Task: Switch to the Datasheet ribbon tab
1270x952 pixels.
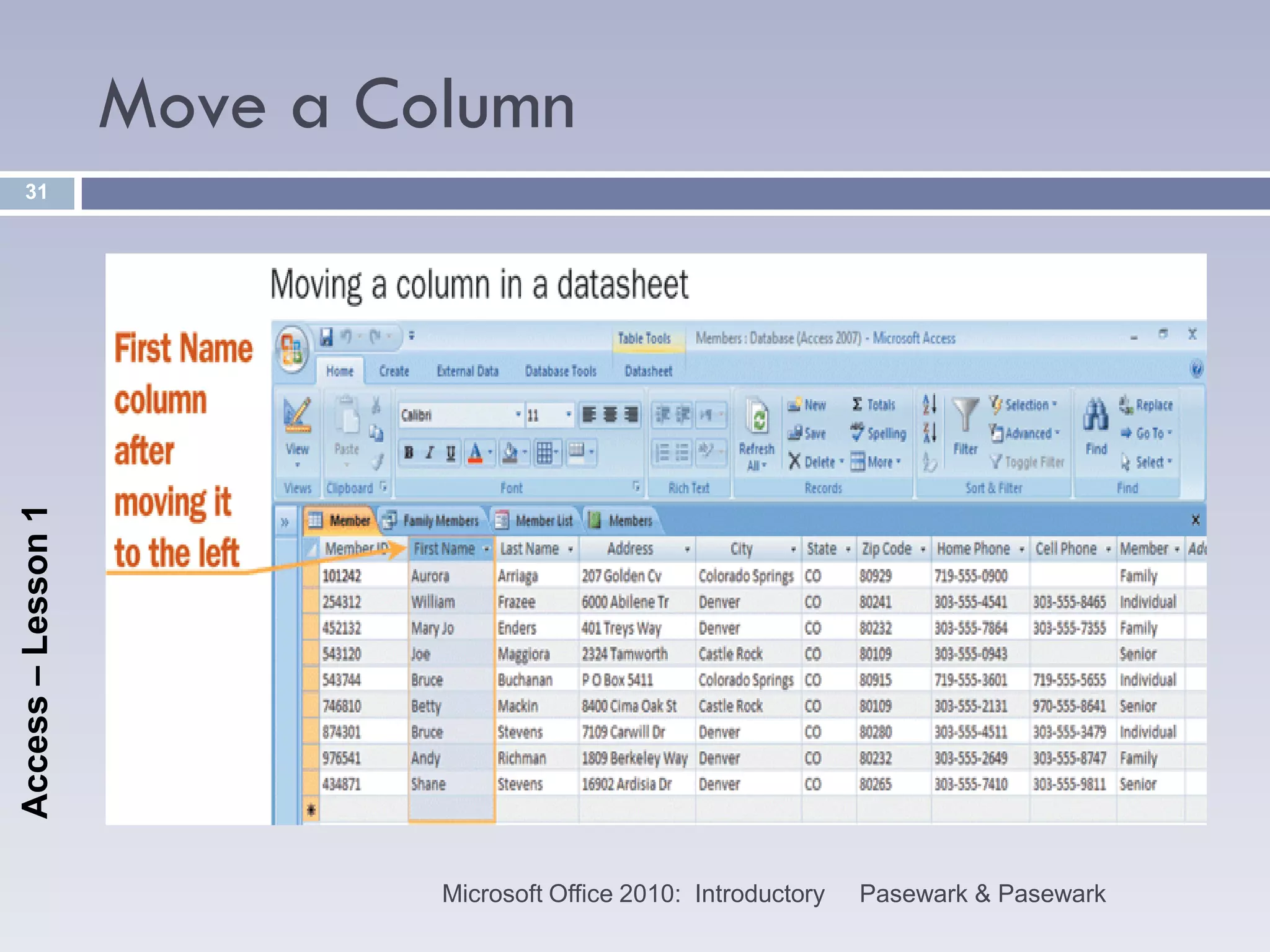Action: 648,371
